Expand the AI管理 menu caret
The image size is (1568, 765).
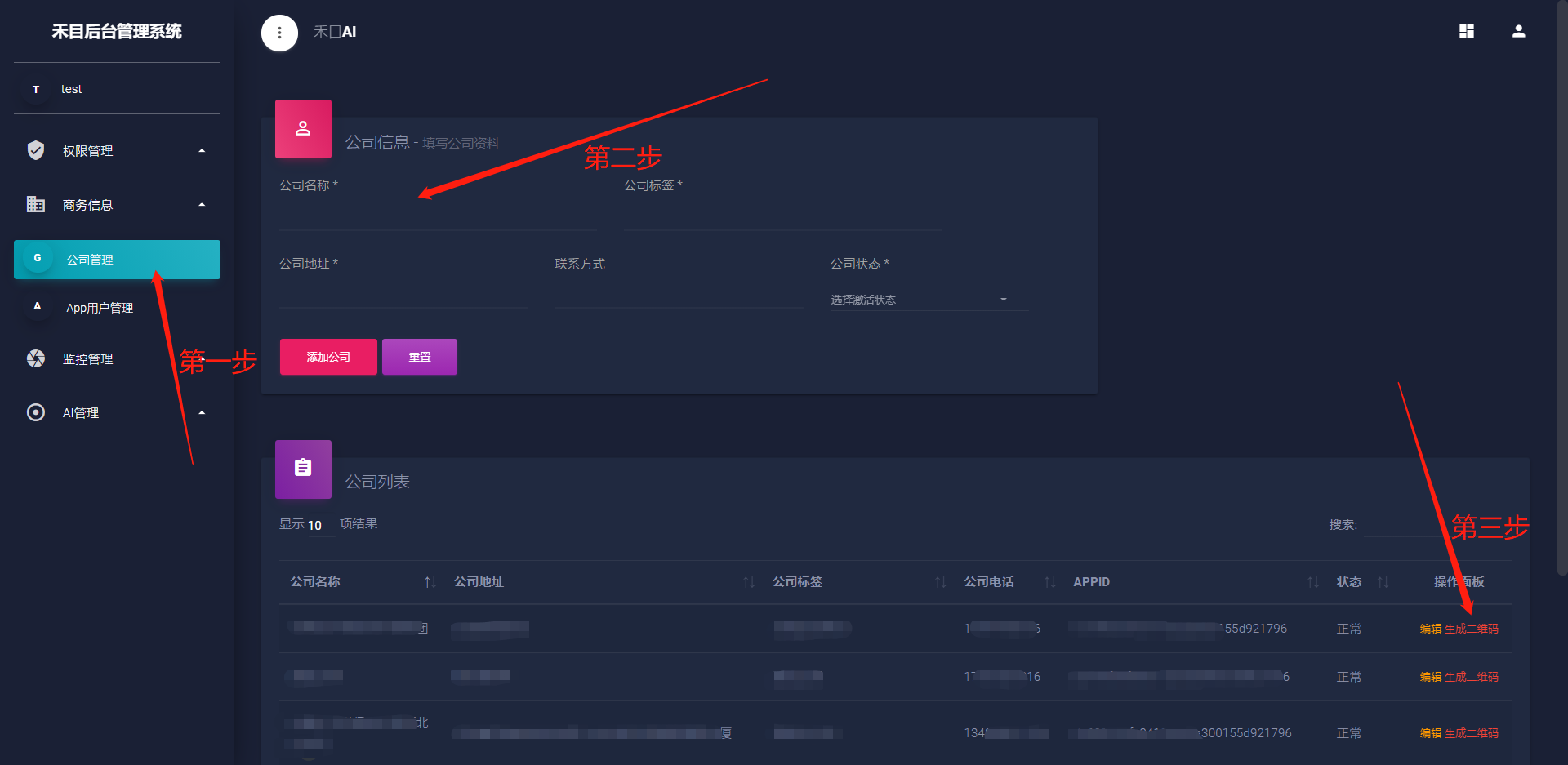point(202,413)
